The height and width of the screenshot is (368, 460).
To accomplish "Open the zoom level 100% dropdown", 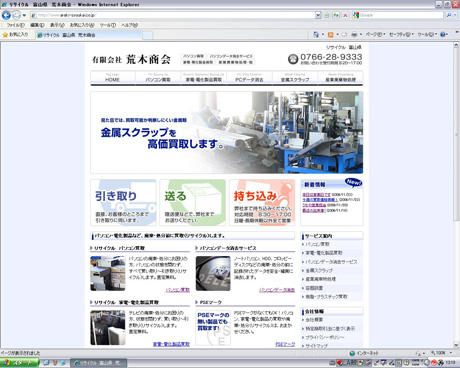I will (441, 353).
